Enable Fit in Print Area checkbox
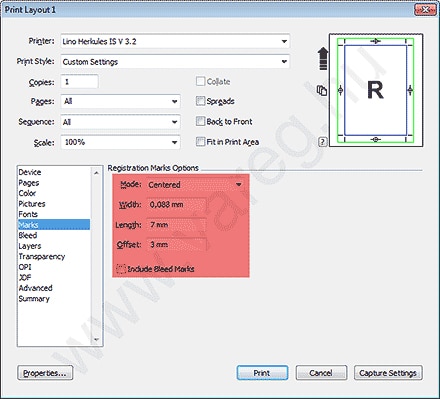Viewport: 440px width, 399px height. [x=200, y=142]
